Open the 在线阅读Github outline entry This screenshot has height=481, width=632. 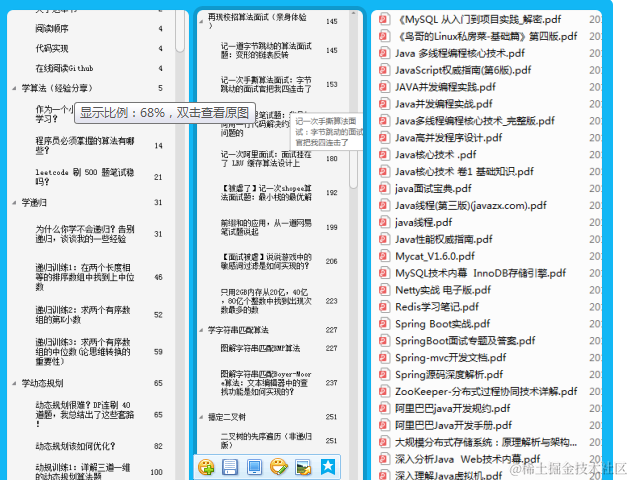click(64, 69)
